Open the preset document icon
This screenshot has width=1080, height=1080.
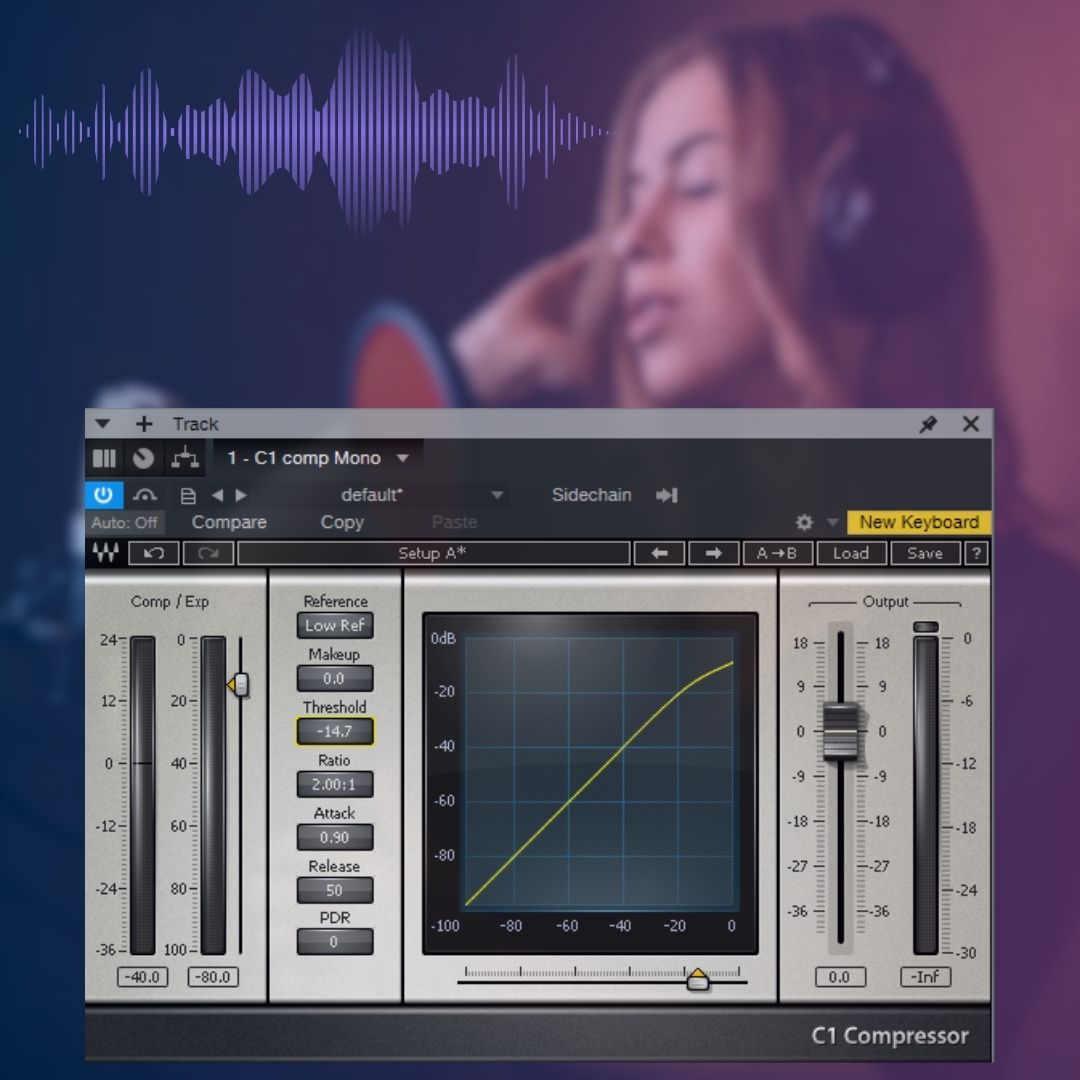click(x=188, y=495)
